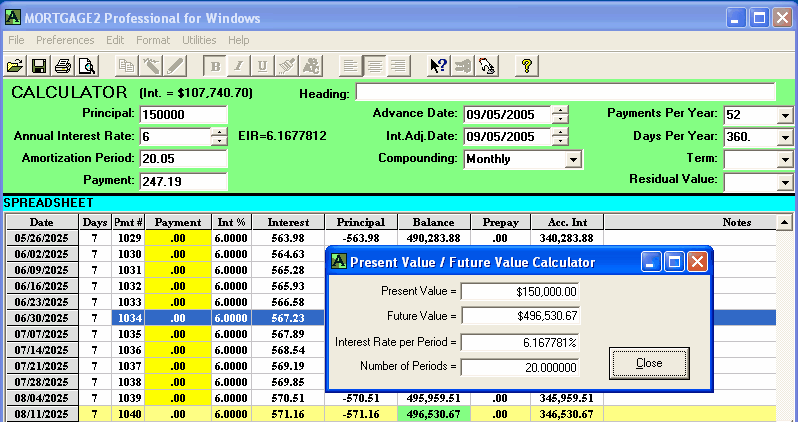798x422 pixels.
Task: Click the Open file folder icon
Action: point(15,66)
